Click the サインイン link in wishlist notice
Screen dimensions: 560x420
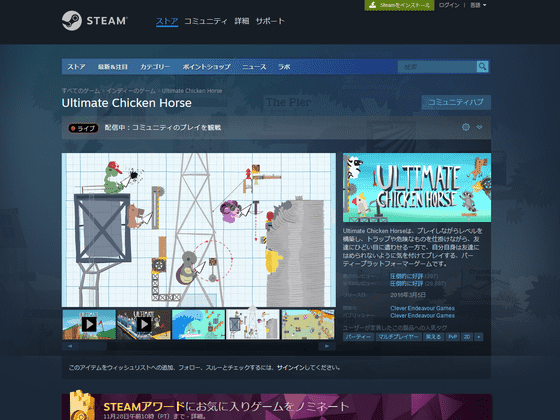(292, 368)
